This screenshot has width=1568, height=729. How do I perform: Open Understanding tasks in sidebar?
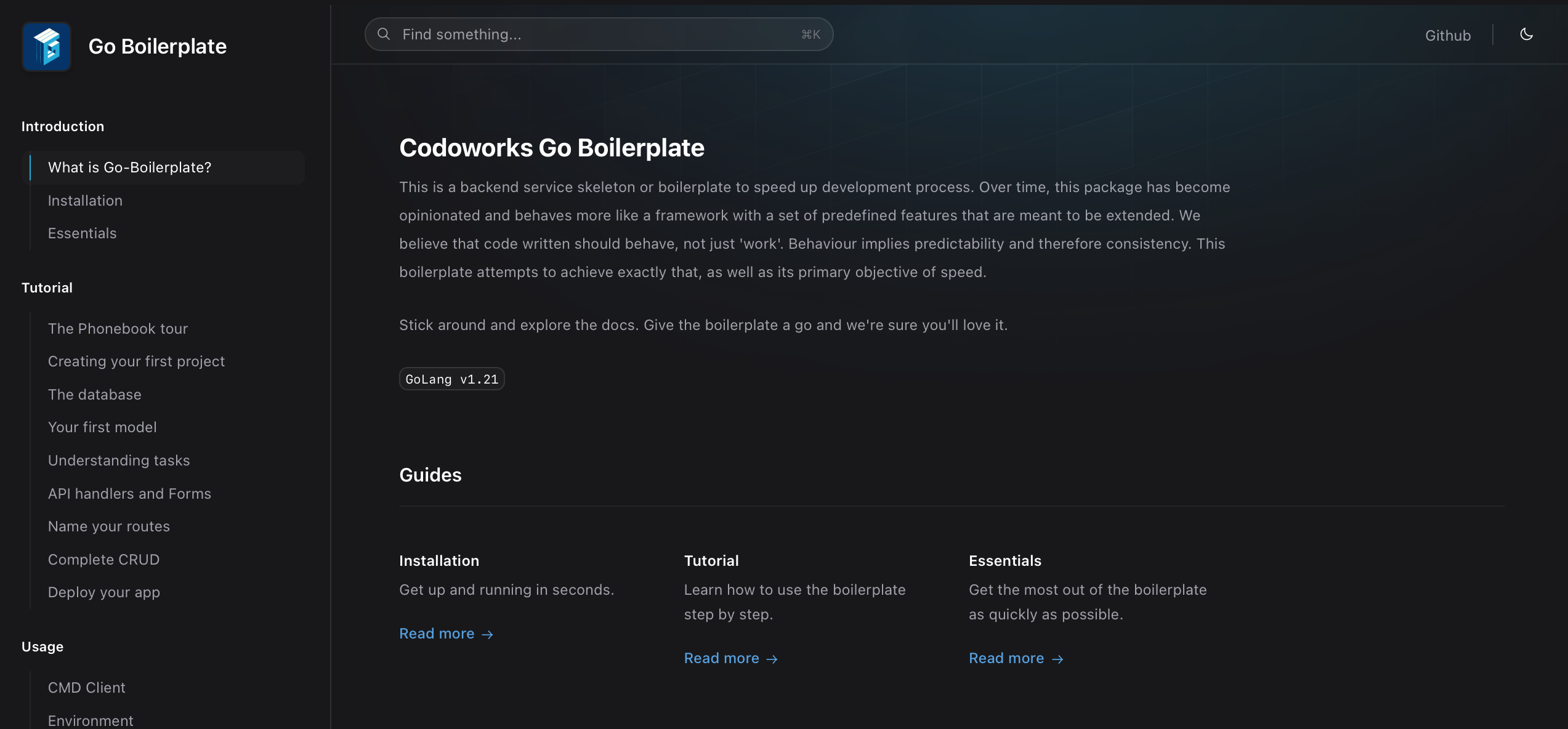(x=119, y=461)
